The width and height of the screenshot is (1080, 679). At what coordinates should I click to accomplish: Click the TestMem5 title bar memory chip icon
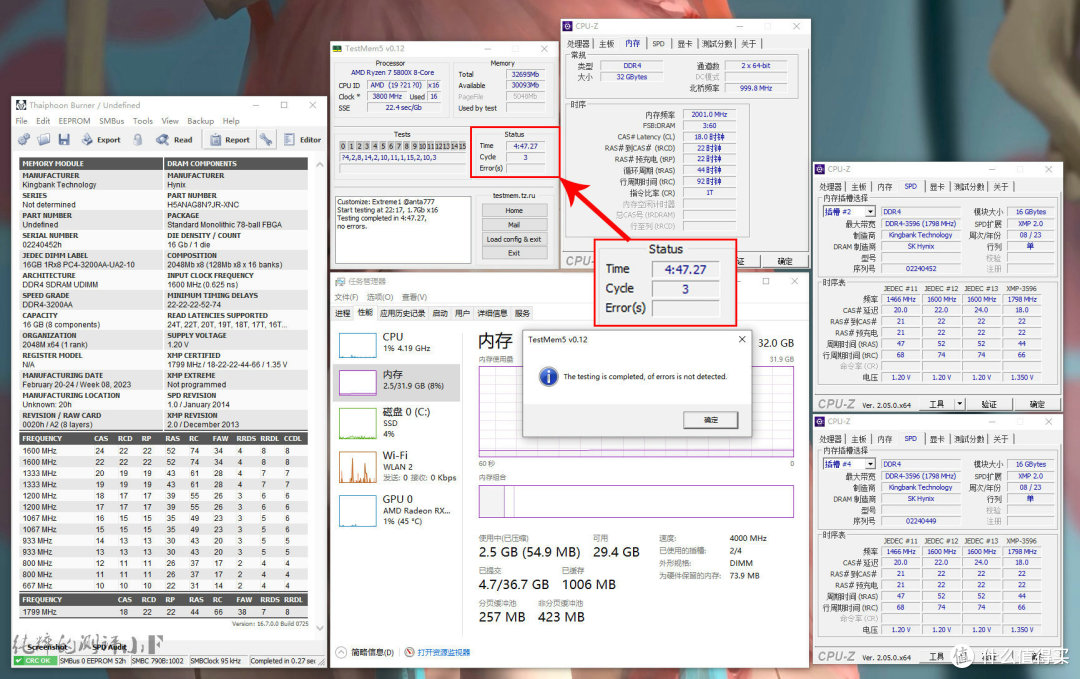tap(337, 49)
